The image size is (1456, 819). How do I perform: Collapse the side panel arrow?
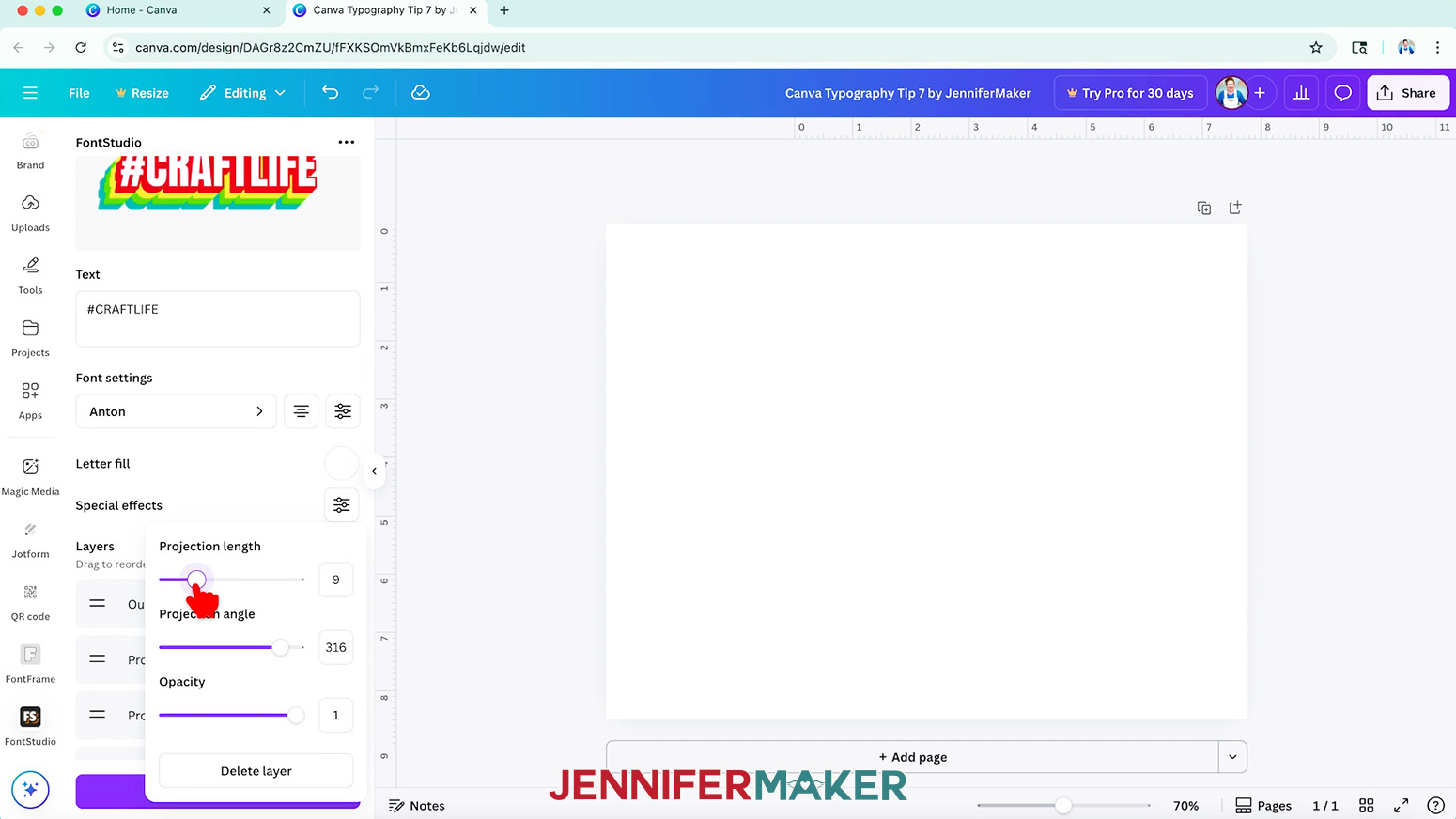click(374, 471)
